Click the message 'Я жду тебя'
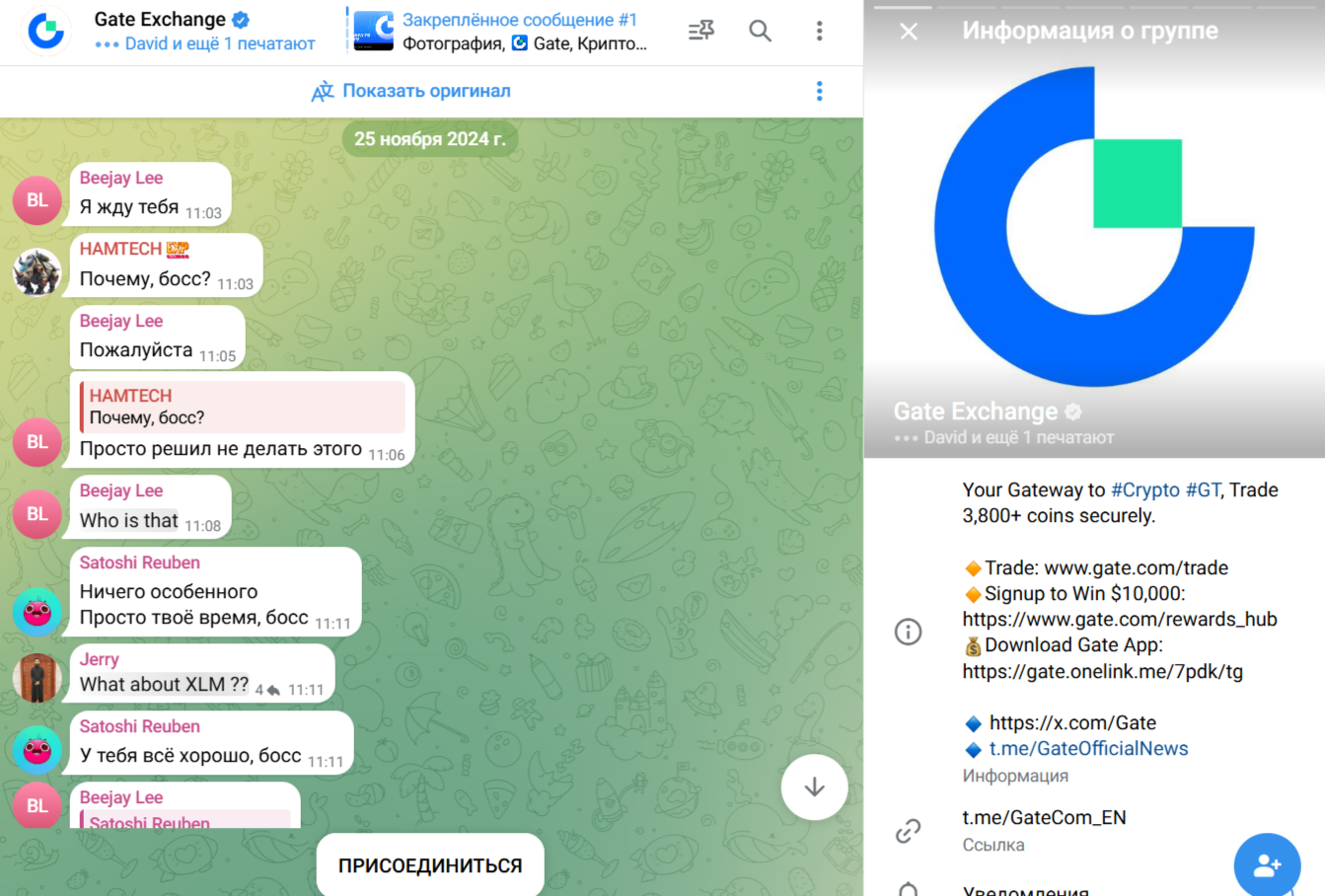Image resolution: width=1325 pixels, height=896 pixels. click(x=129, y=207)
